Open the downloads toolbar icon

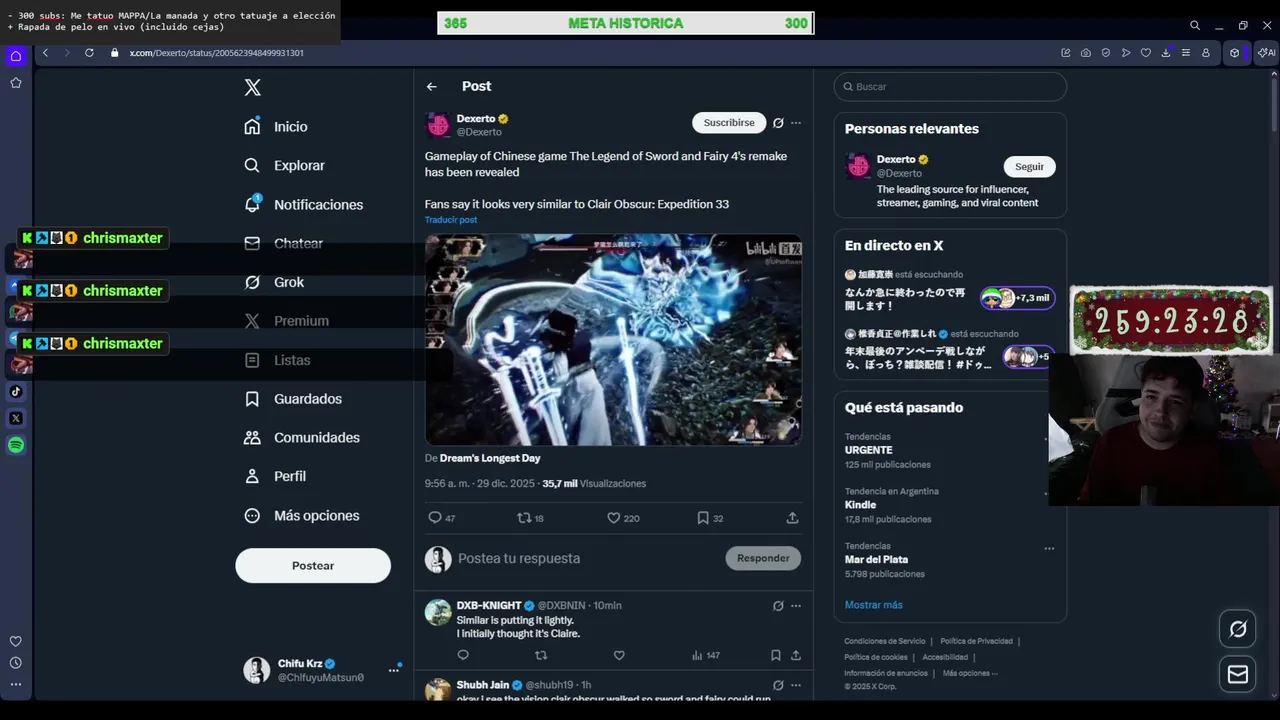pyautogui.click(x=1166, y=53)
